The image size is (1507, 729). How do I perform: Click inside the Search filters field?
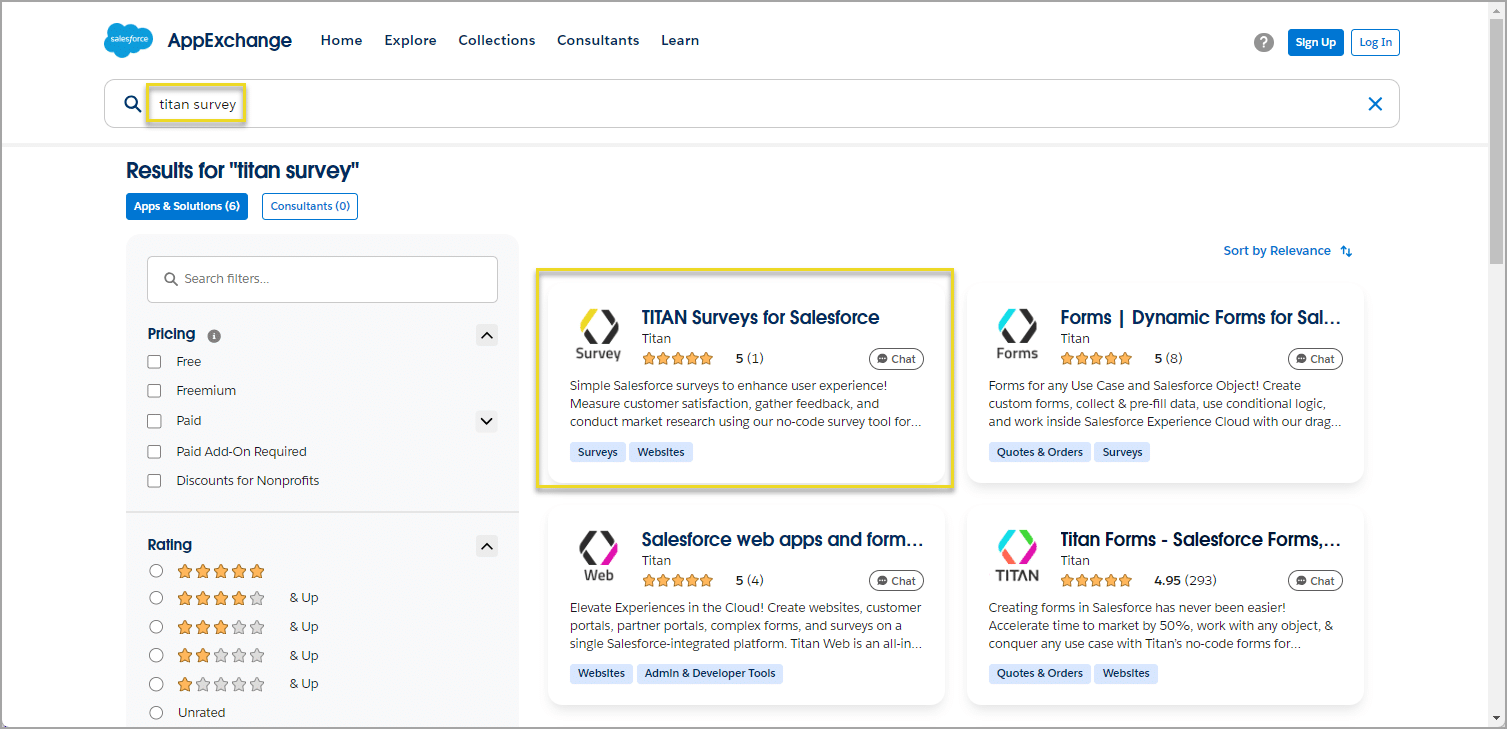322,279
